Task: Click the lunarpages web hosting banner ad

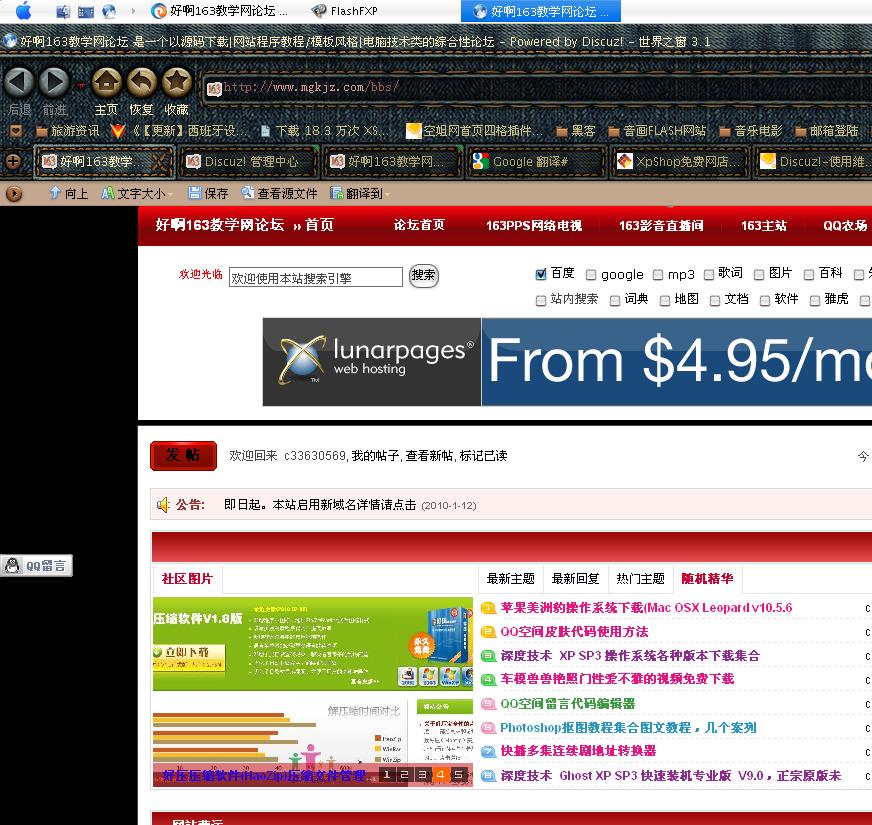Action: point(567,362)
